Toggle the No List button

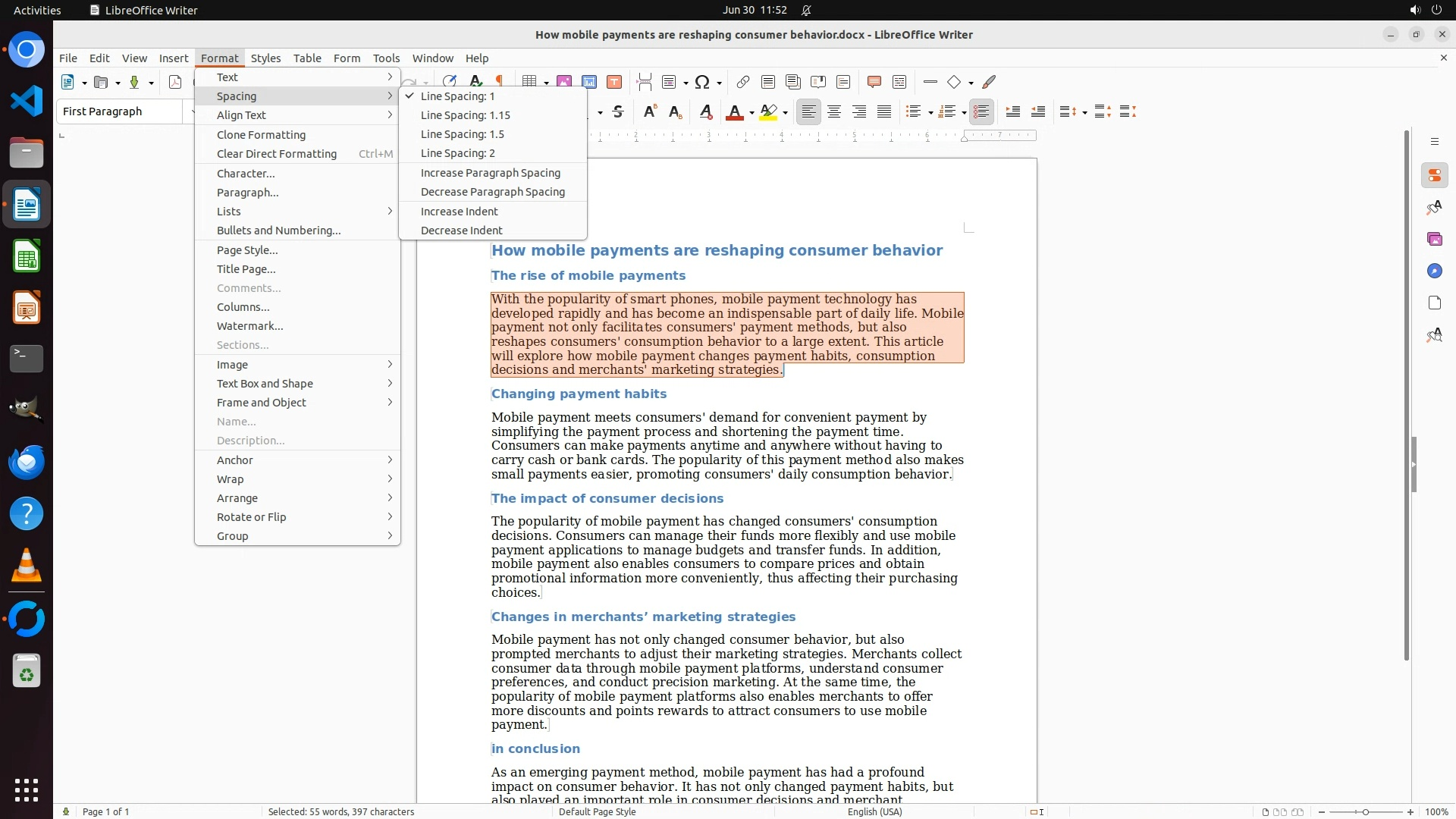[x=981, y=112]
